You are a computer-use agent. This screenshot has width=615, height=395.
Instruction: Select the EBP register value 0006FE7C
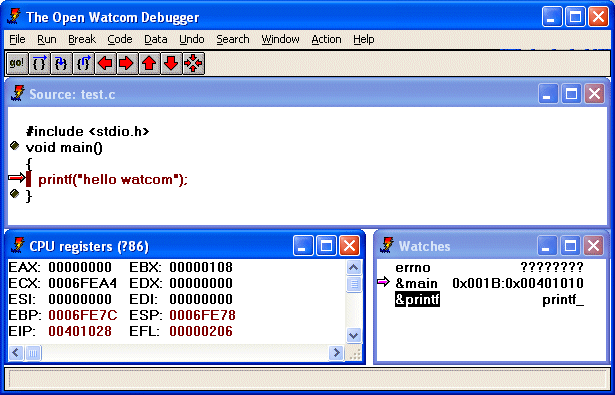click(83, 315)
